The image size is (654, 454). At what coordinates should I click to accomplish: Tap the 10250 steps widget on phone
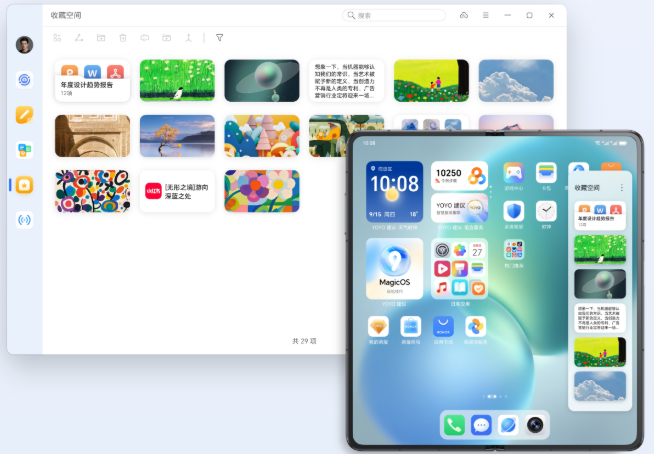point(459,176)
